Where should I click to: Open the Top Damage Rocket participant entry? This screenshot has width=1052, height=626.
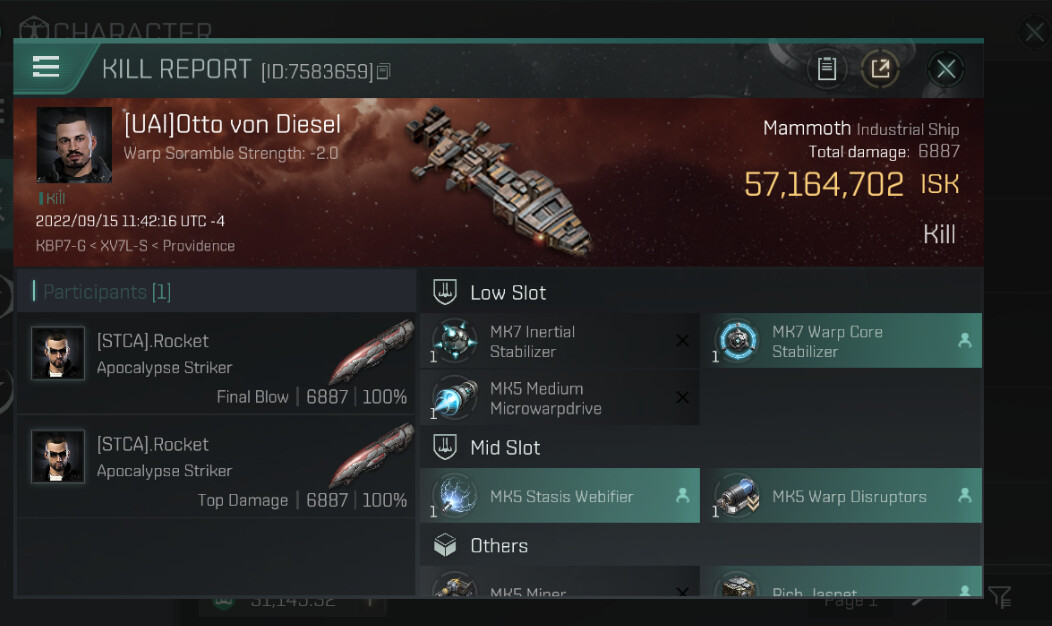coord(216,468)
